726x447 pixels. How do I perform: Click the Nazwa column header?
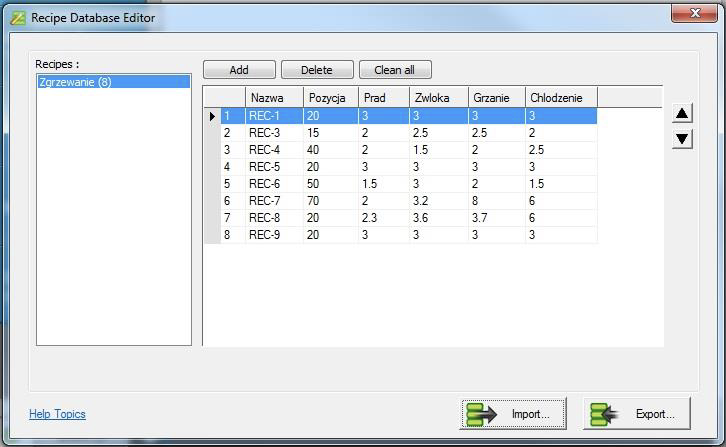pos(273,98)
